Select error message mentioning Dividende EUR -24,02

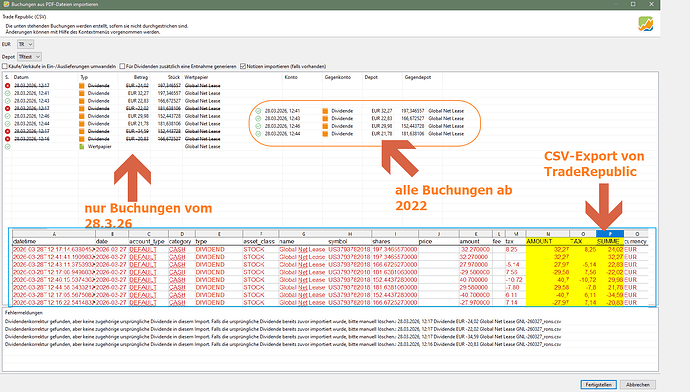tap(283, 321)
